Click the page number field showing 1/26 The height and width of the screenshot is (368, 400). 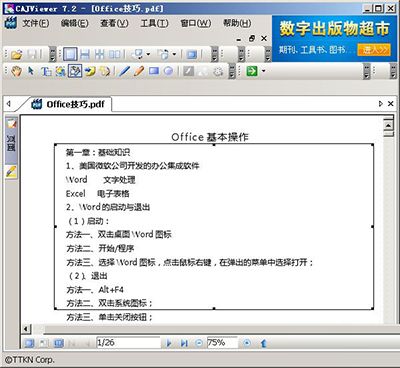[128, 342]
